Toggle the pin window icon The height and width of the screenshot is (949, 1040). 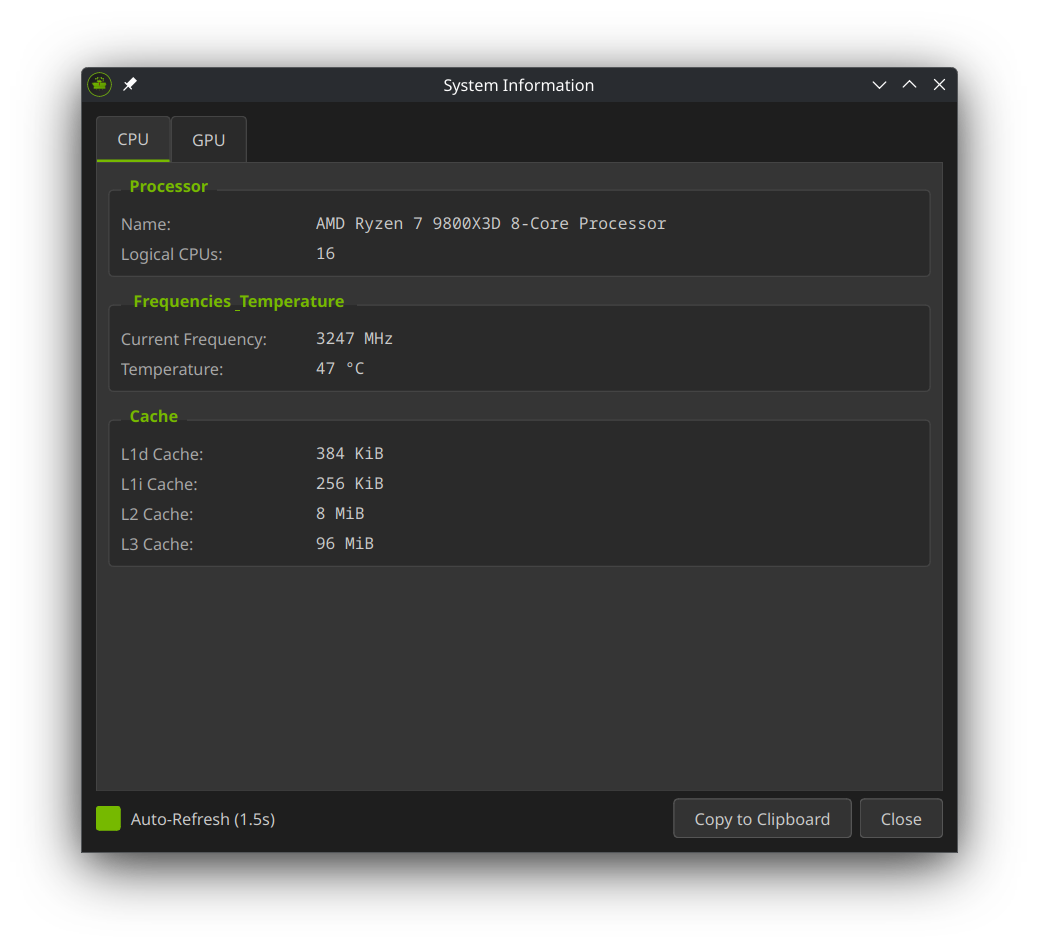coord(130,85)
